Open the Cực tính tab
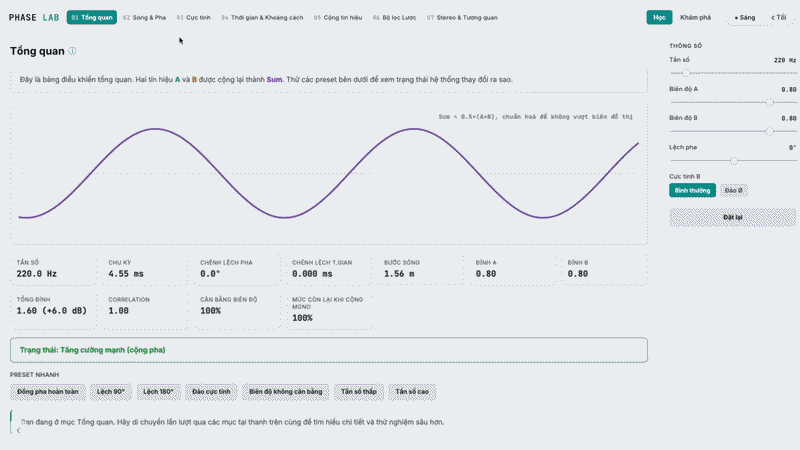 (x=193, y=17)
